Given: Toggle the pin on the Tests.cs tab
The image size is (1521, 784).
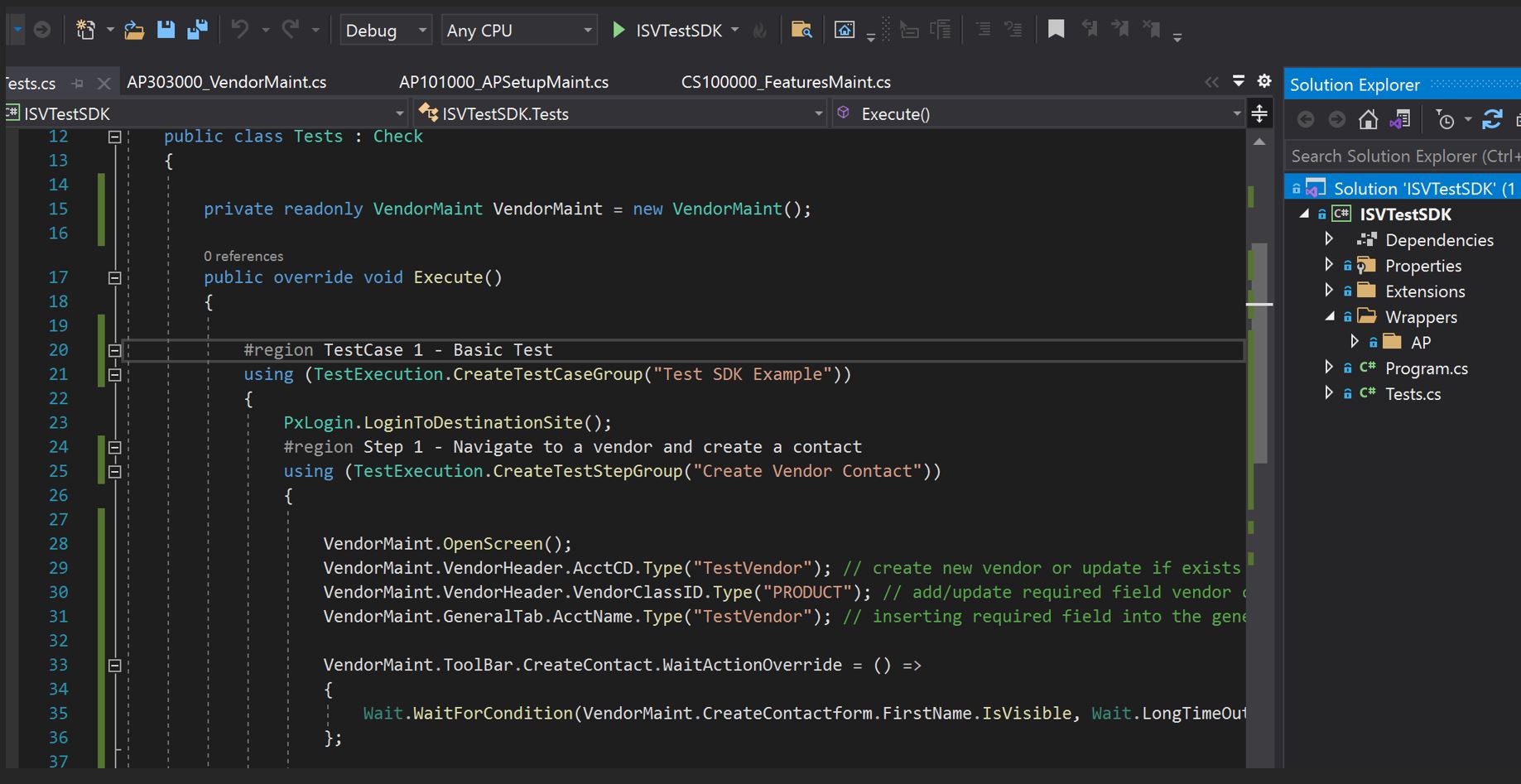Looking at the screenshot, I should (78, 83).
